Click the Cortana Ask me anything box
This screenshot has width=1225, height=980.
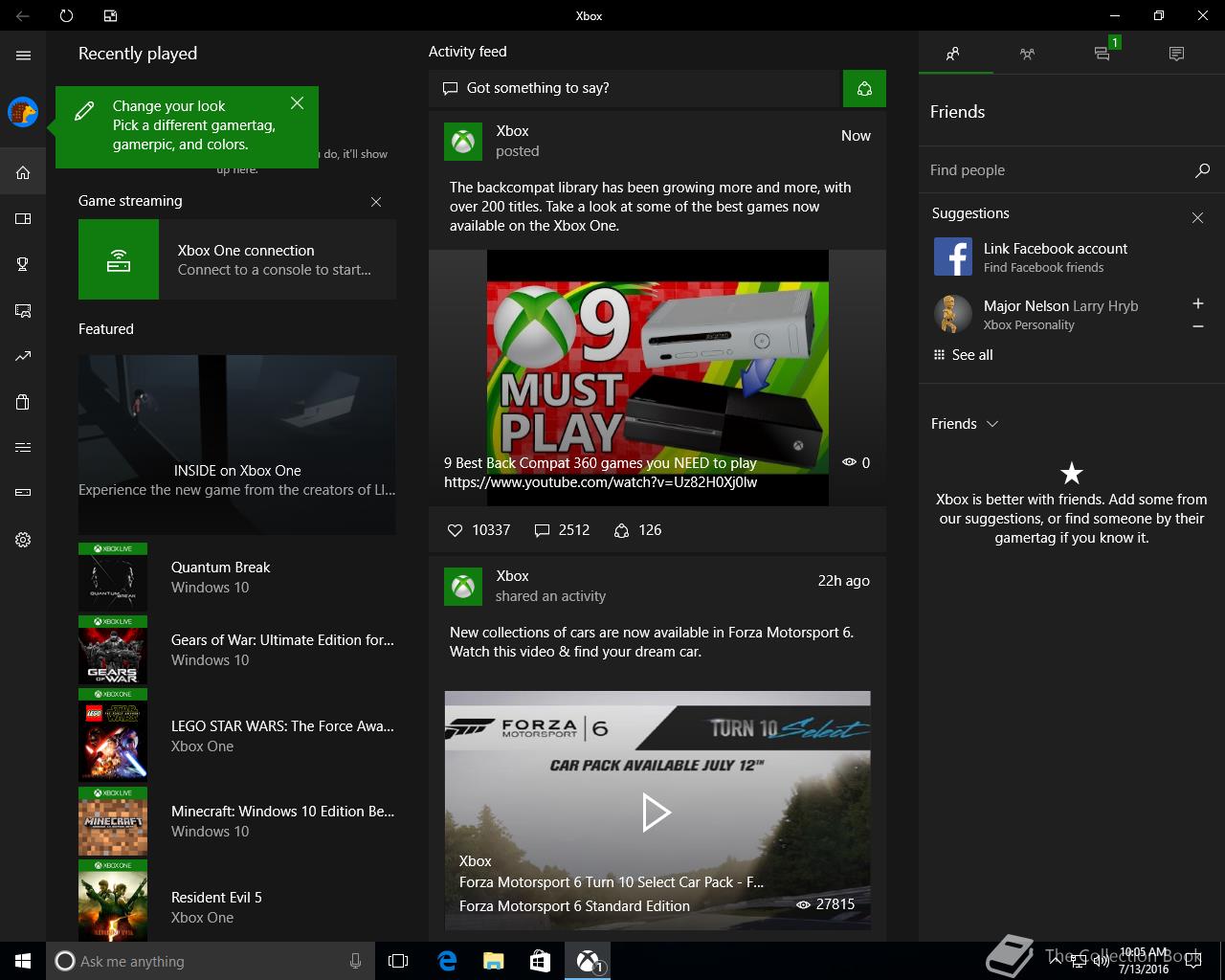pyautogui.click(x=210, y=961)
